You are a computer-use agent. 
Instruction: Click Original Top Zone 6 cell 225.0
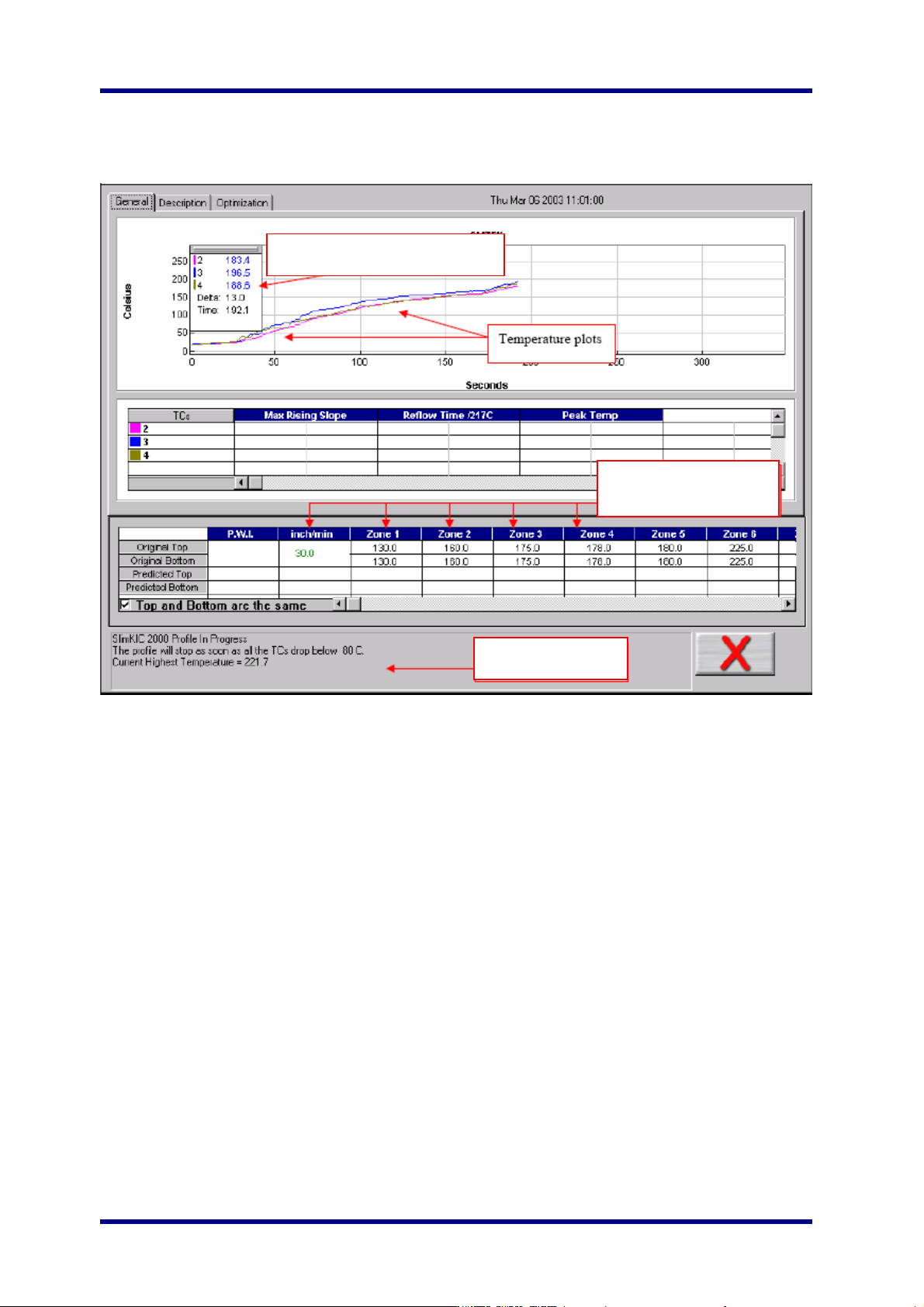tap(742, 548)
